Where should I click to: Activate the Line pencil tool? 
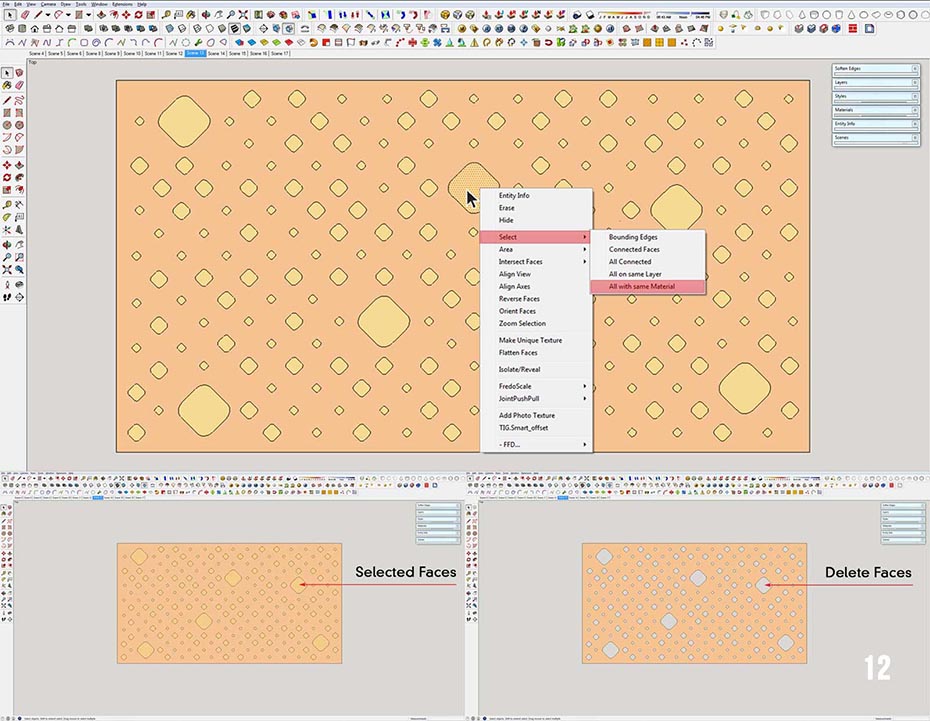click(7, 100)
